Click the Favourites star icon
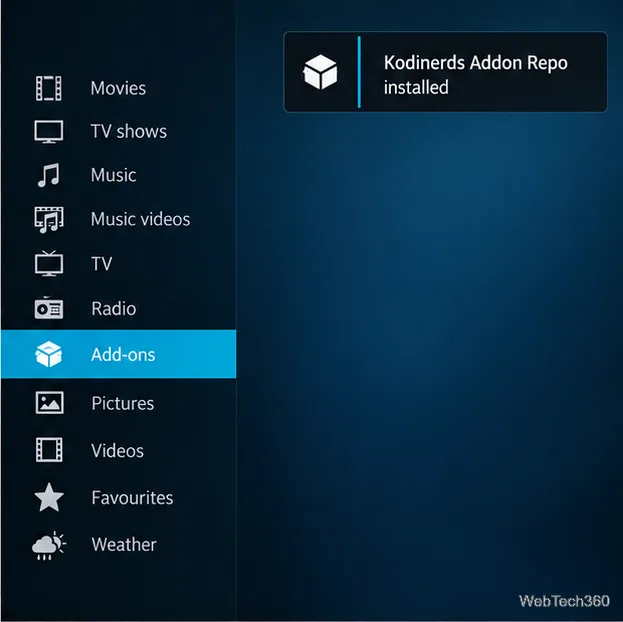623x622 pixels. click(49, 497)
